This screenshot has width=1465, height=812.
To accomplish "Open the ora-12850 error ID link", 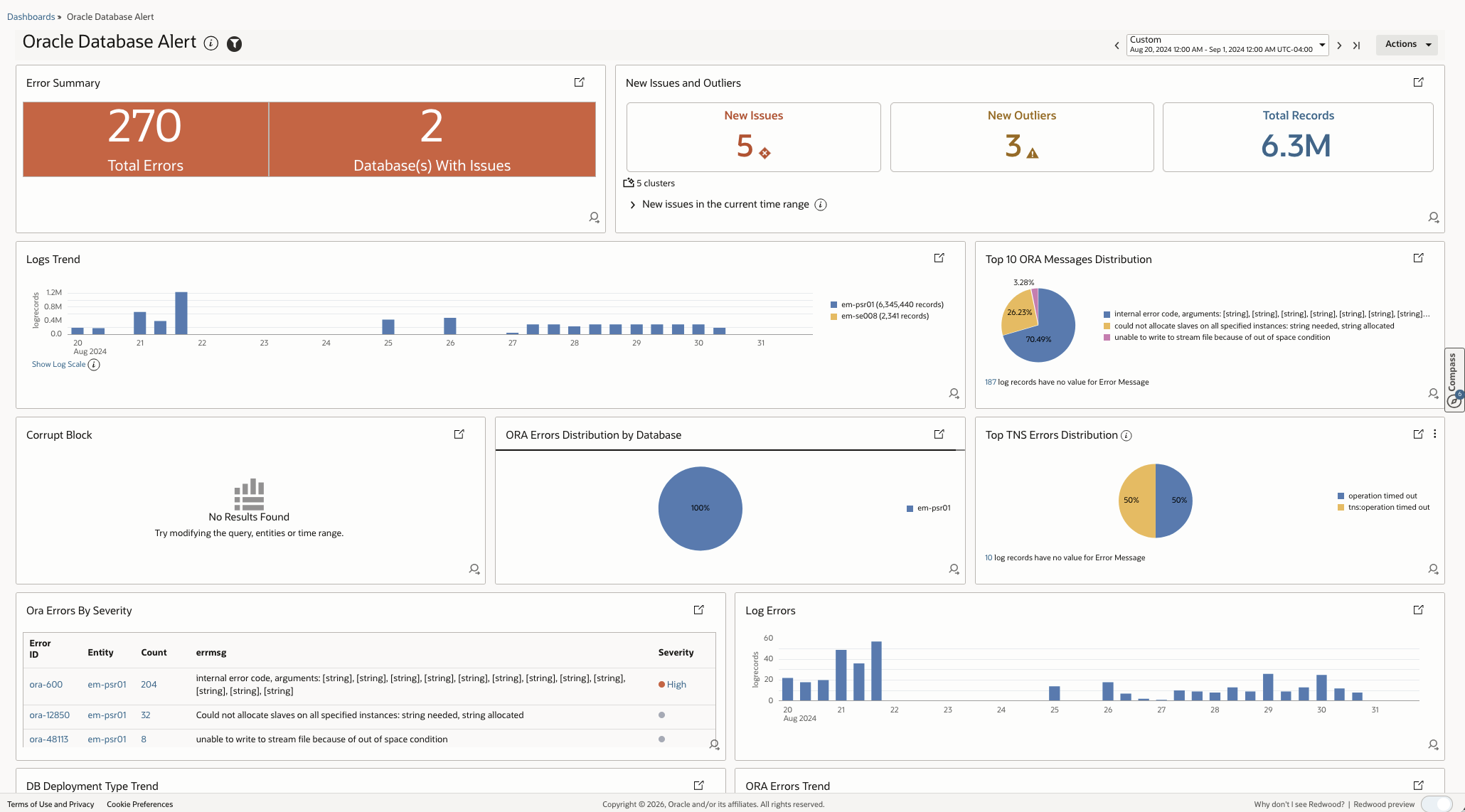I will [x=49, y=715].
